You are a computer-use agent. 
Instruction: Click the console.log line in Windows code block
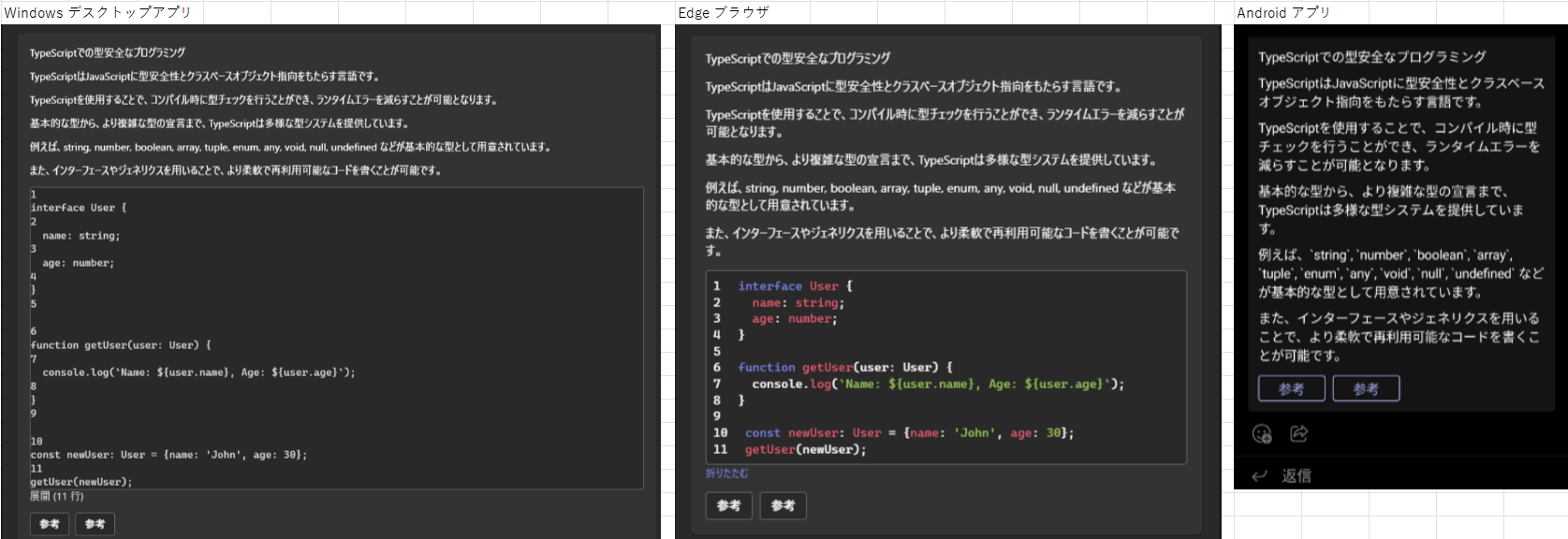(198, 372)
